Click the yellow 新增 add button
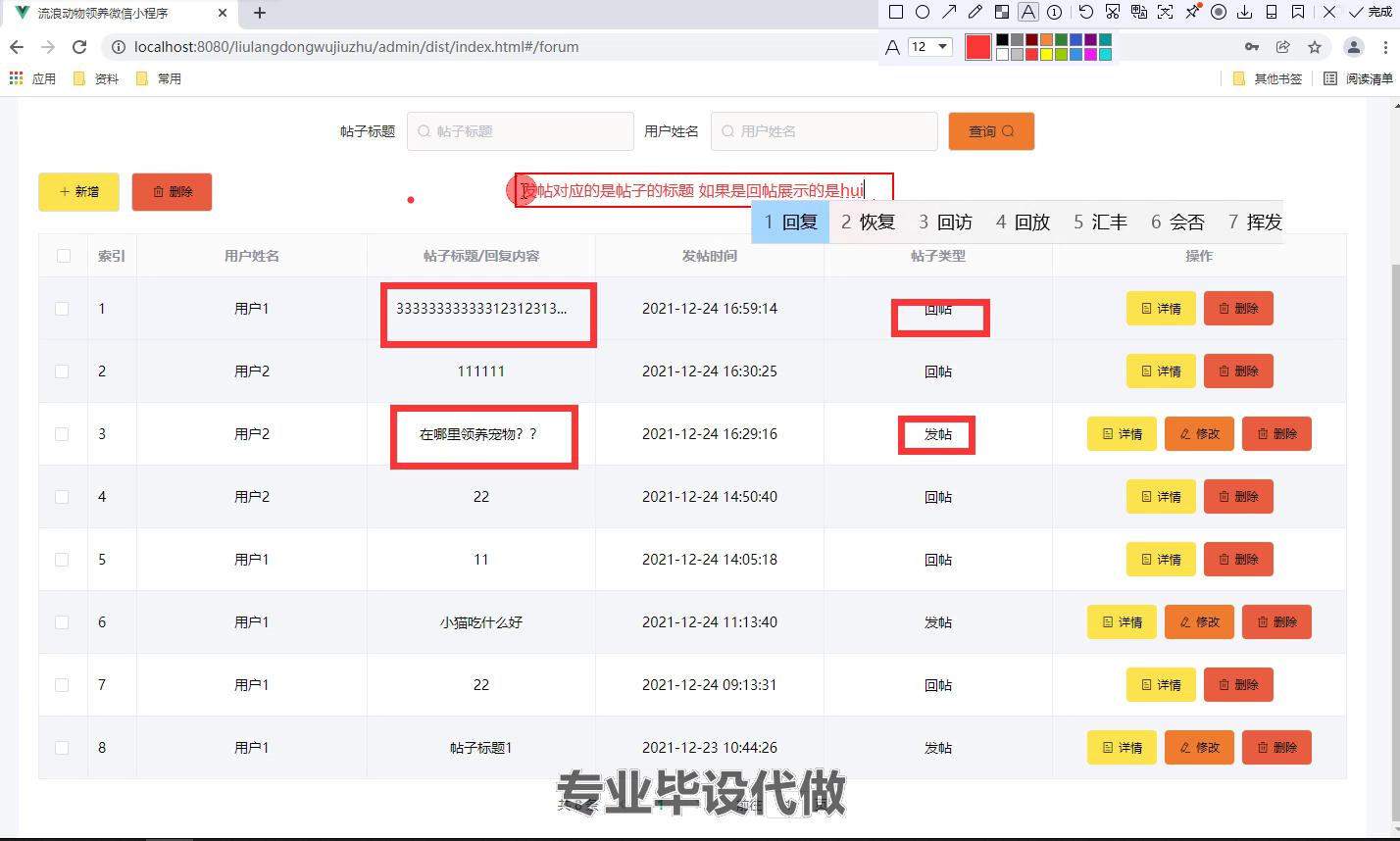 tap(78, 192)
